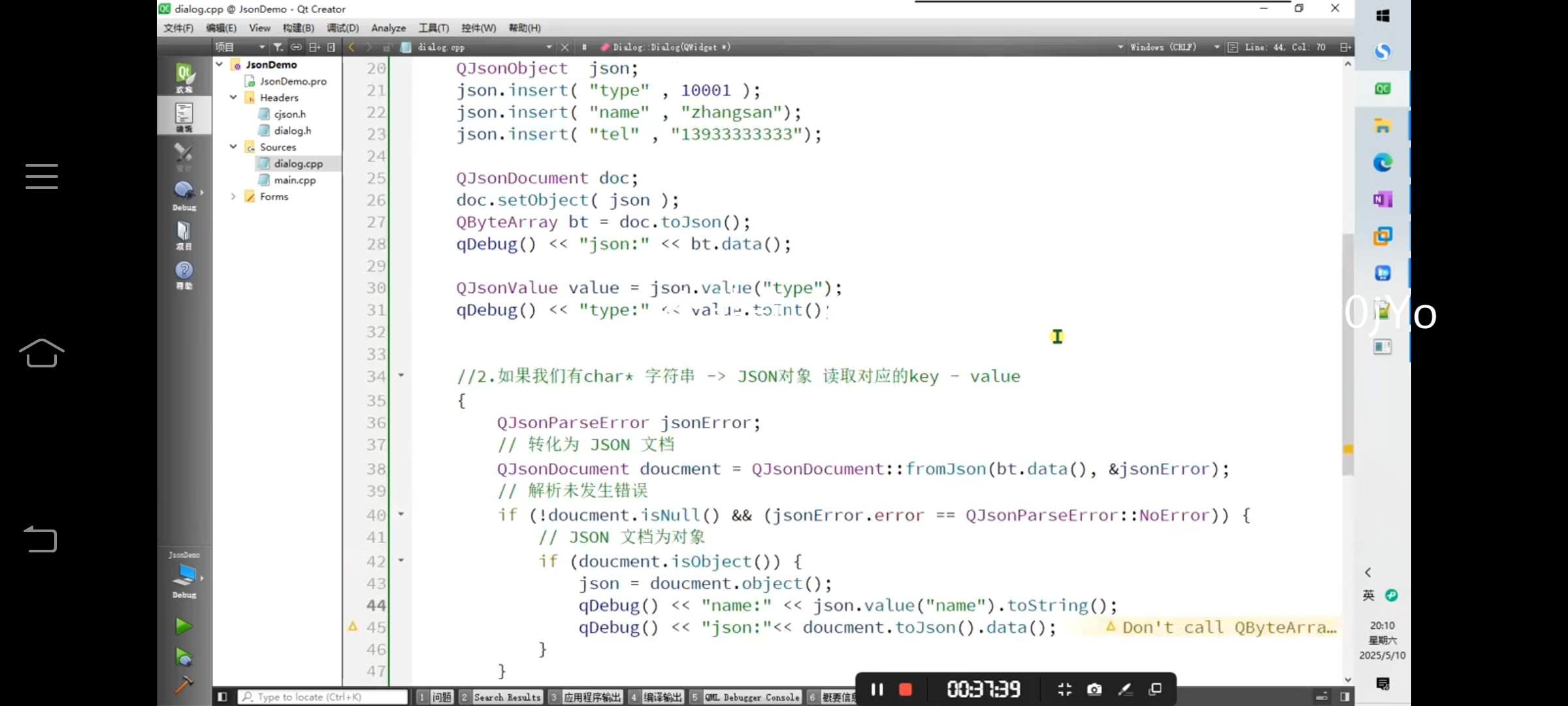This screenshot has width=1568, height=706.
Task: Pause the screen recording
Action: [x=877, y=690]
